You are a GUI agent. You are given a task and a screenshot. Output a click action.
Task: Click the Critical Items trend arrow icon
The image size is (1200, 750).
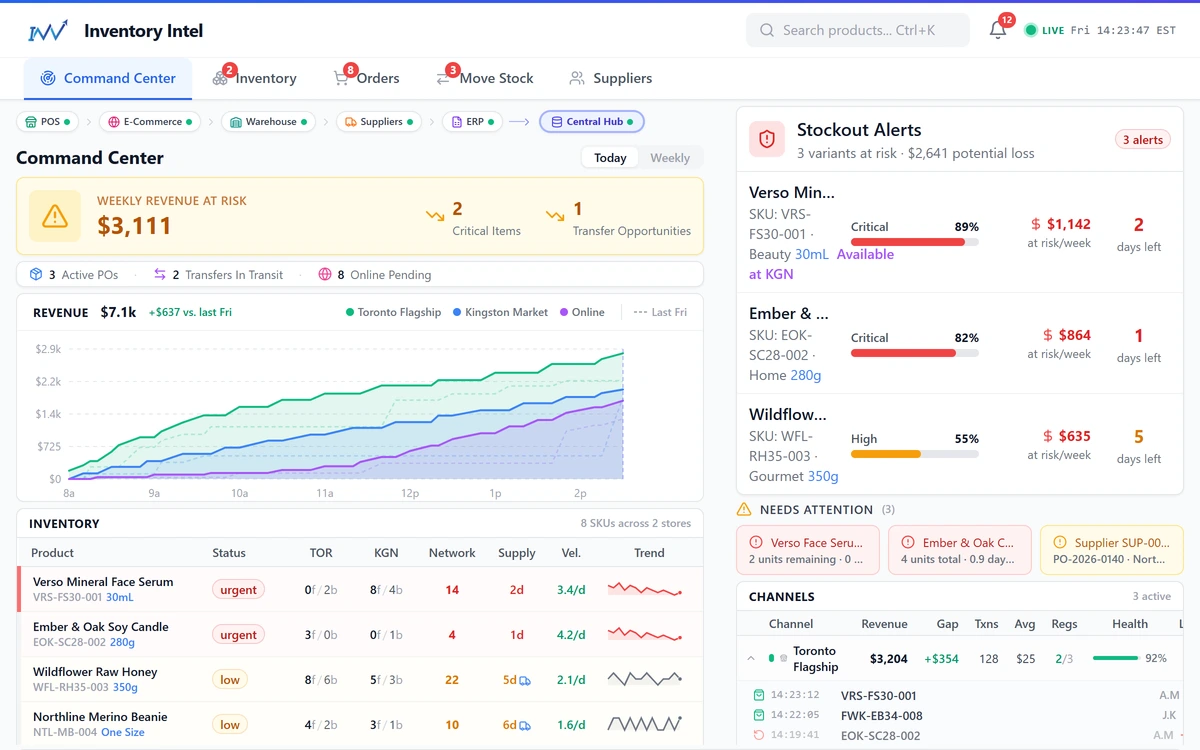tap(435, 215)
